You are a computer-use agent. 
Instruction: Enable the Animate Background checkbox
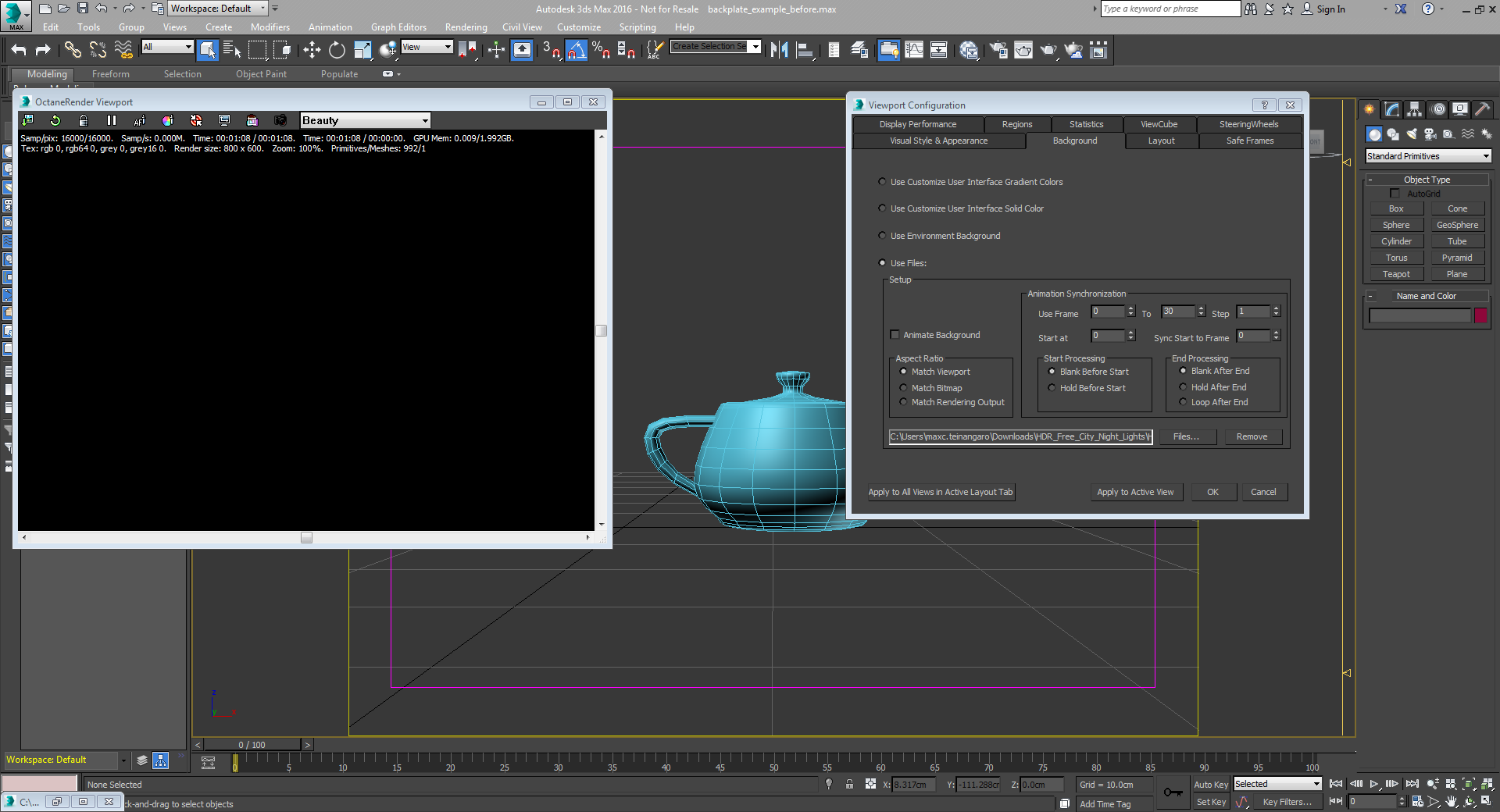(x=895, y=335)
